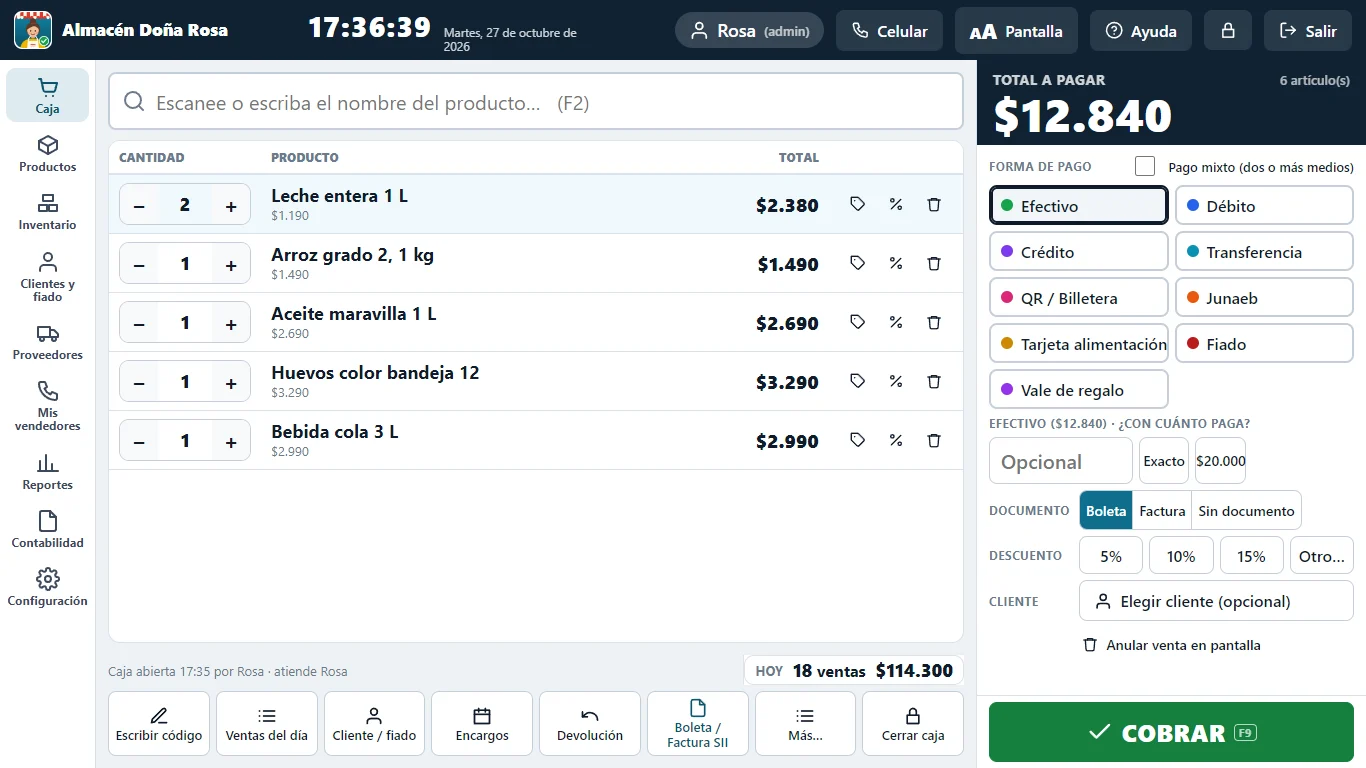Screen dimensions: 1366x768
Task: Increase quantity of Leche entera 1 L
Action: [x=231, y=205]
